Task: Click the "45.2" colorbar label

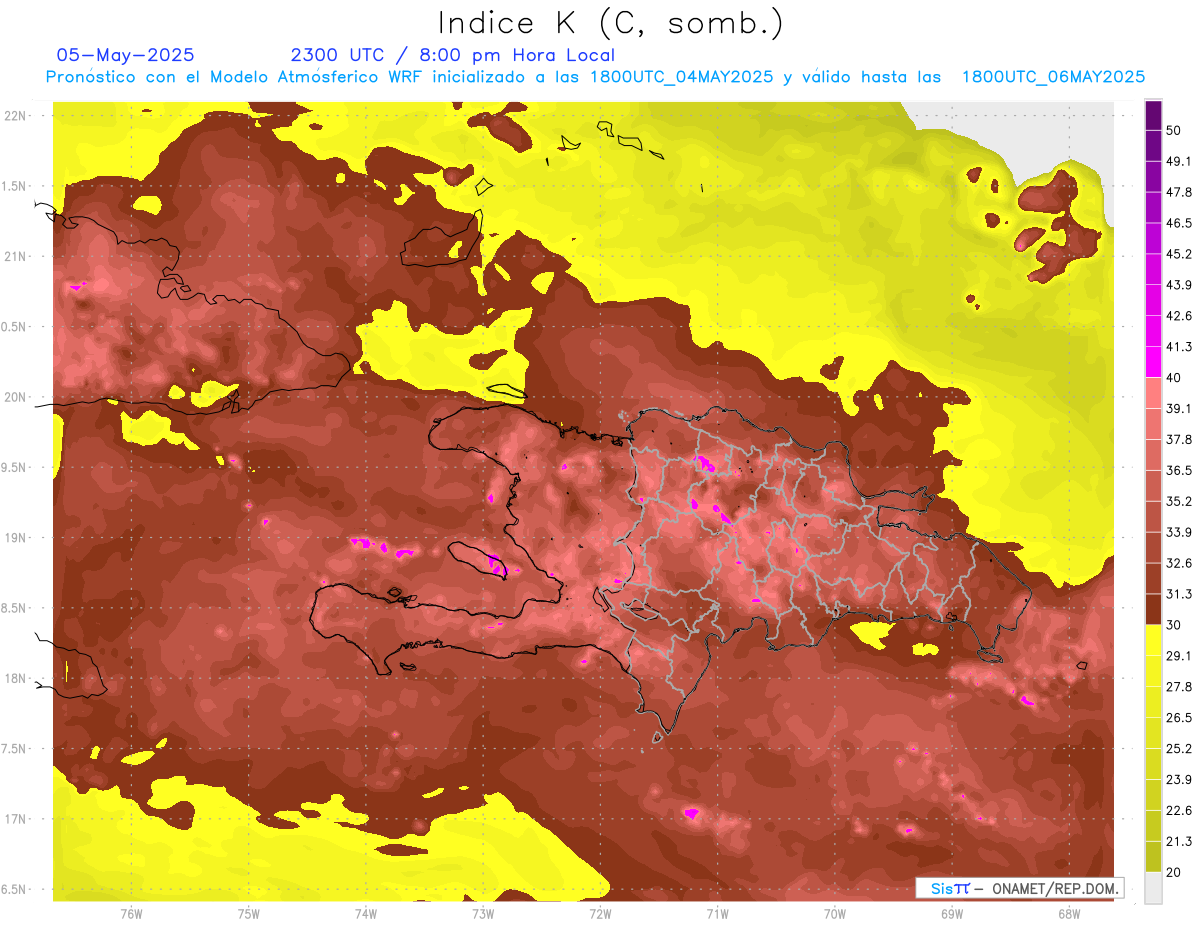Action: [1179, 254]
